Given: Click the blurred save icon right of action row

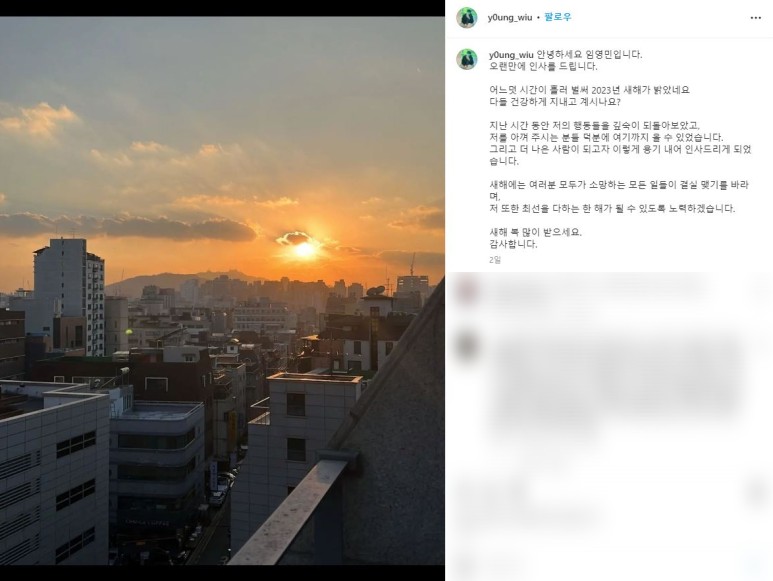Looking at the screenshot, I should click(756, 493).
